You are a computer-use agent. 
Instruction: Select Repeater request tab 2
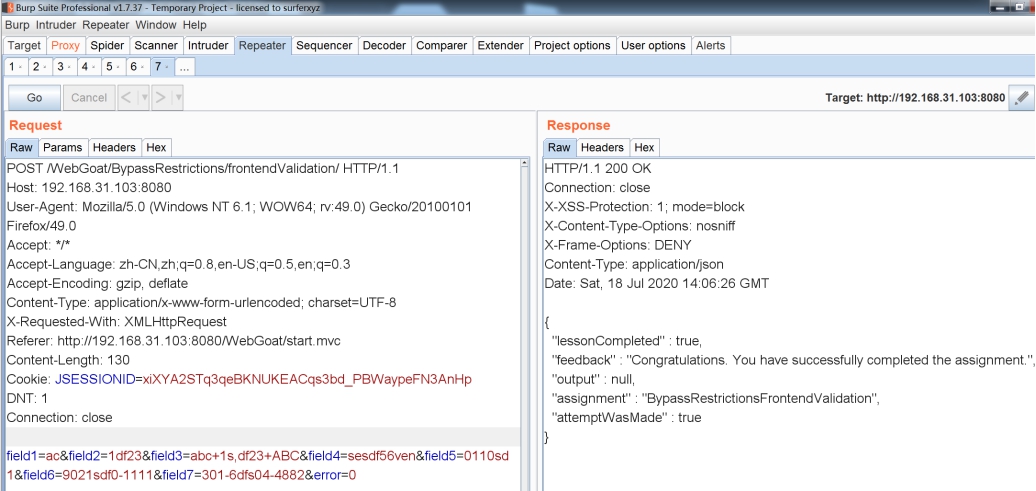(x=40, y=67)
